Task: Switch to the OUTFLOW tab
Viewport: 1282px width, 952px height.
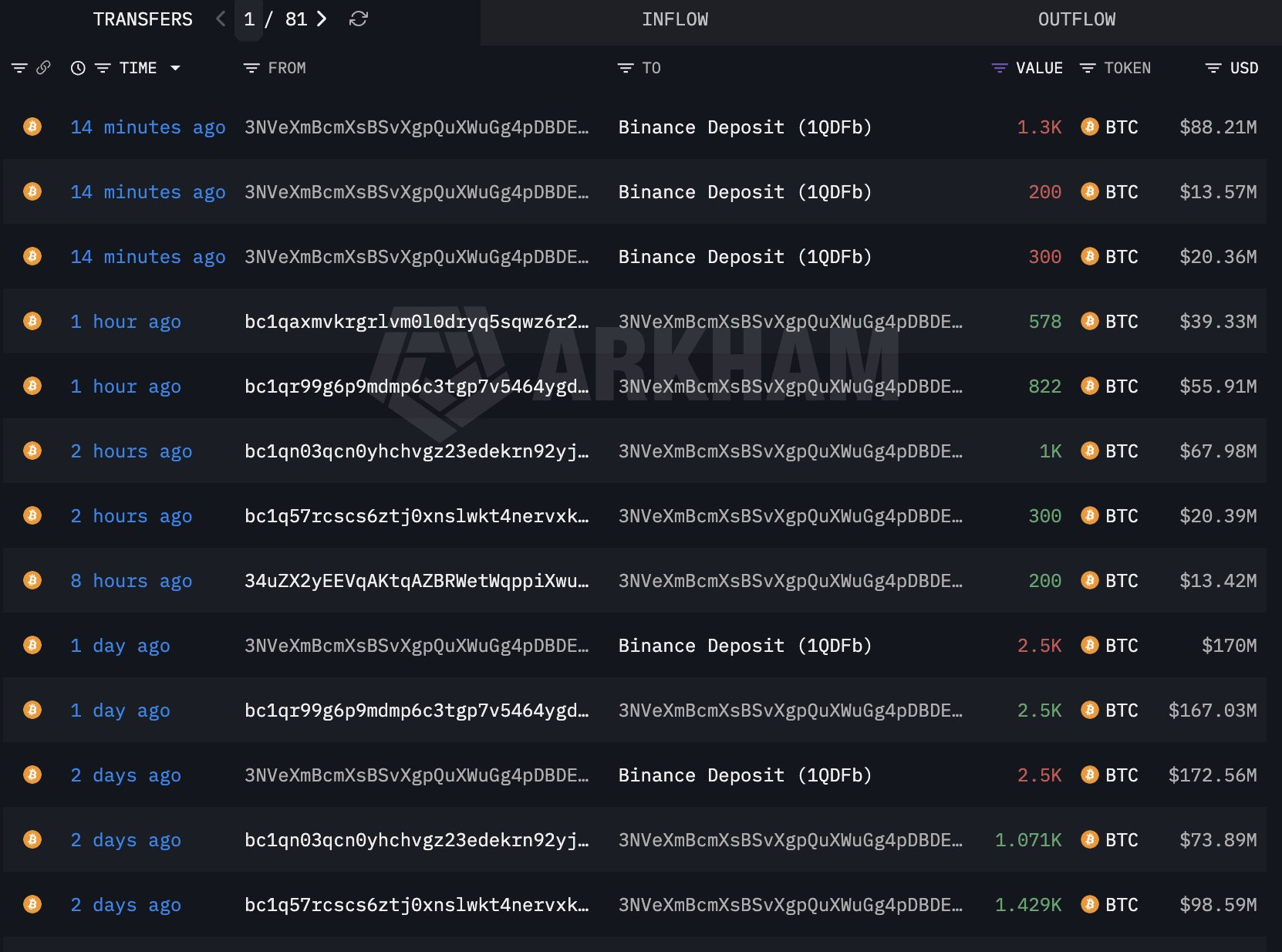Action: [x=1076, y=20]
